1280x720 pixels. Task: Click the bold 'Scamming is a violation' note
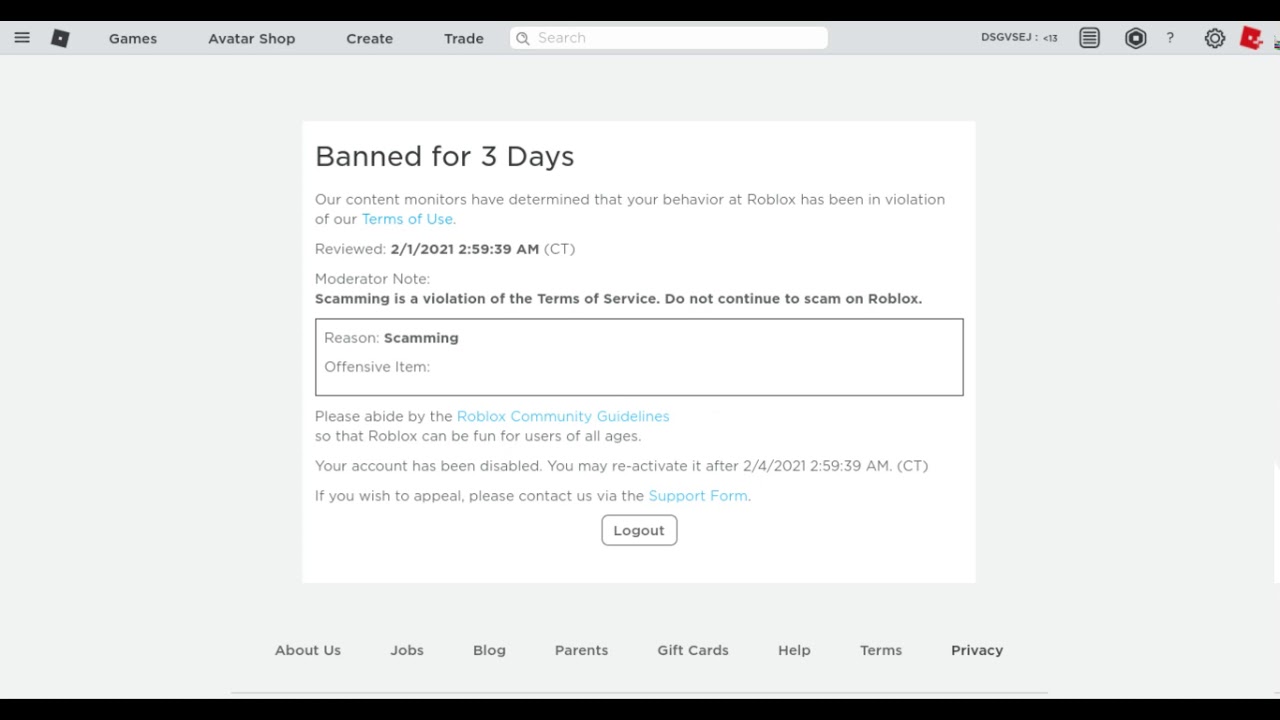coord(618,299)
